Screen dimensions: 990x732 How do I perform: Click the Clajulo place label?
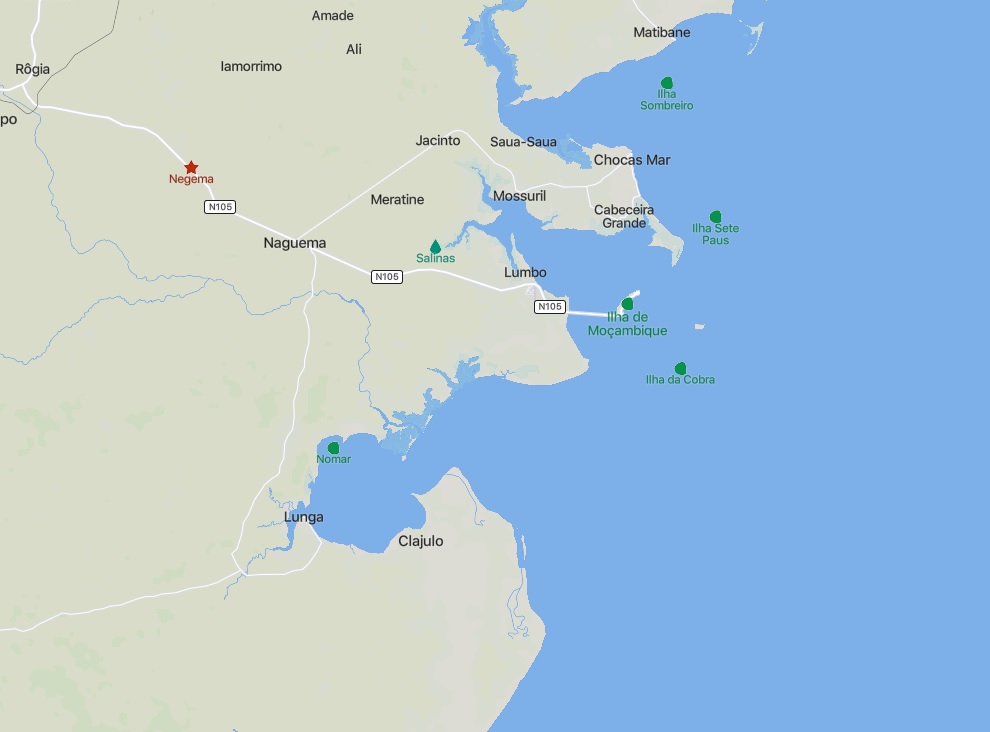420,541
